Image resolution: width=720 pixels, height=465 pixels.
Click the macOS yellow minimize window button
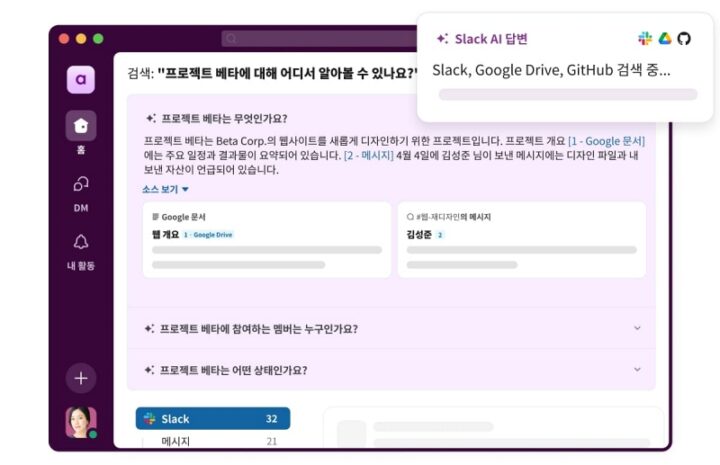(x=81, y=39)
